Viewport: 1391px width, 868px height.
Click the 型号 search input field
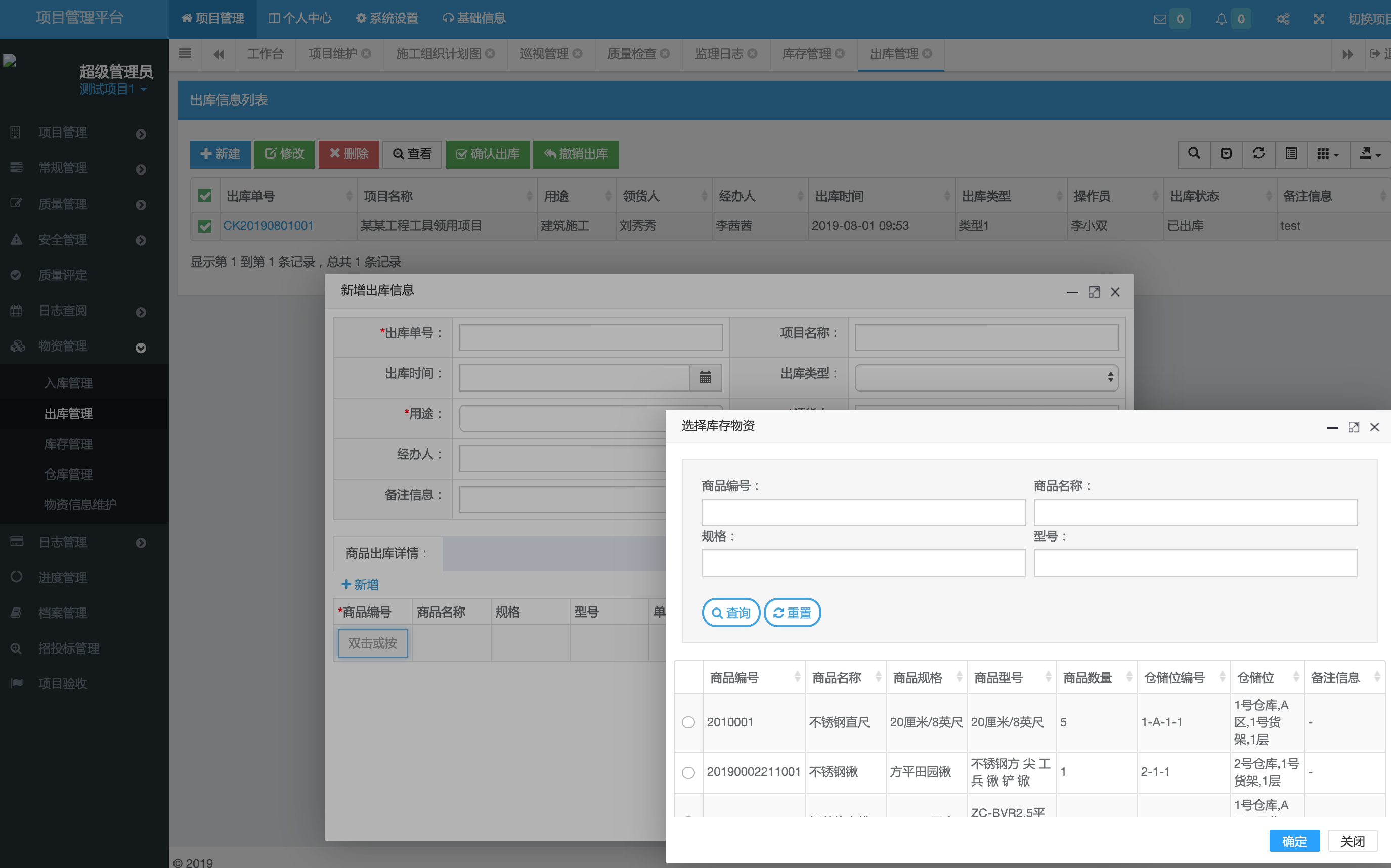pyautogui.click(x=1195, y=563)
